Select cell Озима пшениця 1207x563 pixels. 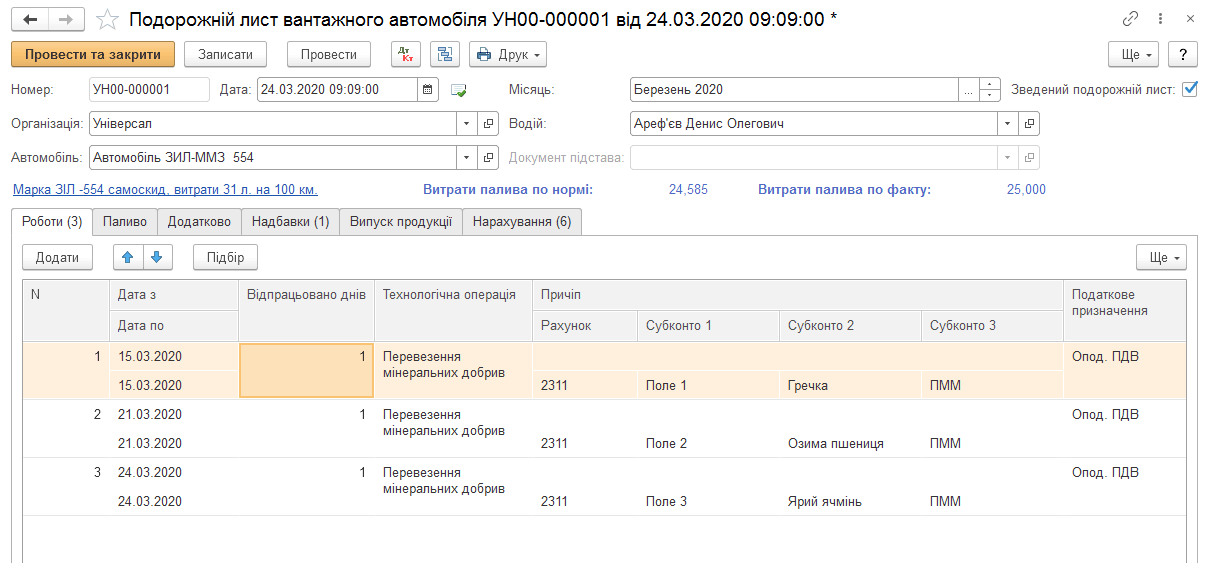click(x=850, y=443)
